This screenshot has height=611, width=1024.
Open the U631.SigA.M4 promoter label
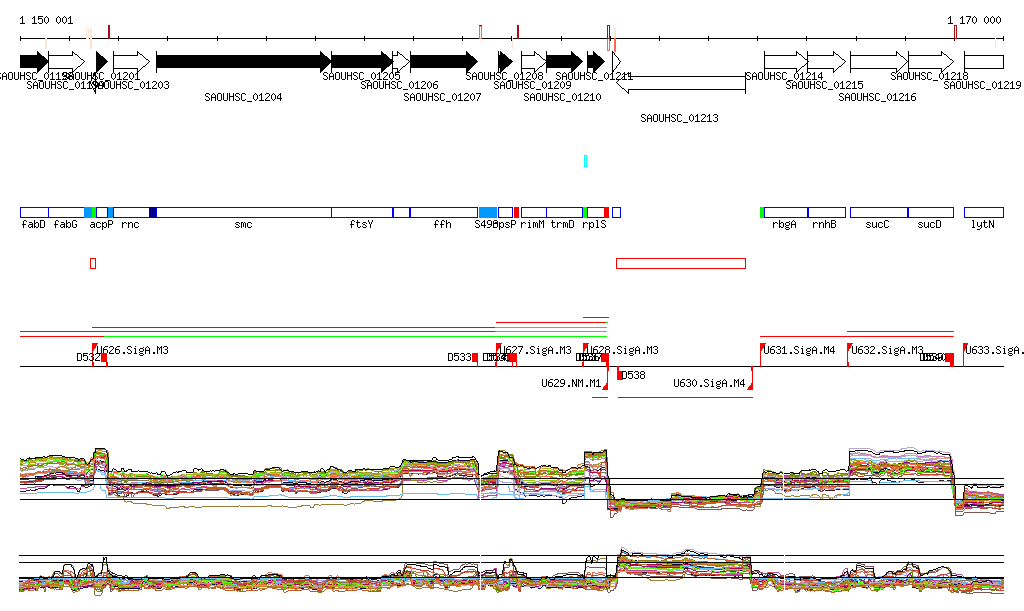click(x=799, y=351)
